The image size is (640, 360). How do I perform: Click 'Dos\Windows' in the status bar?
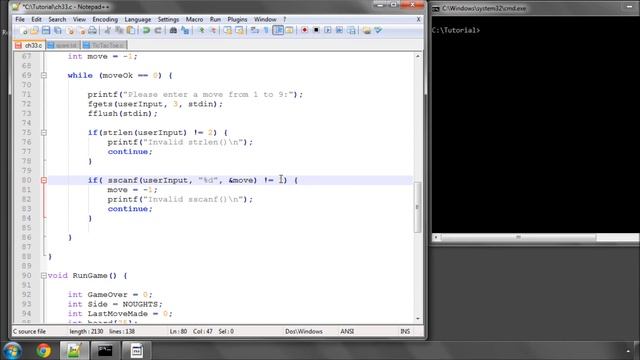tap(304, 331)
